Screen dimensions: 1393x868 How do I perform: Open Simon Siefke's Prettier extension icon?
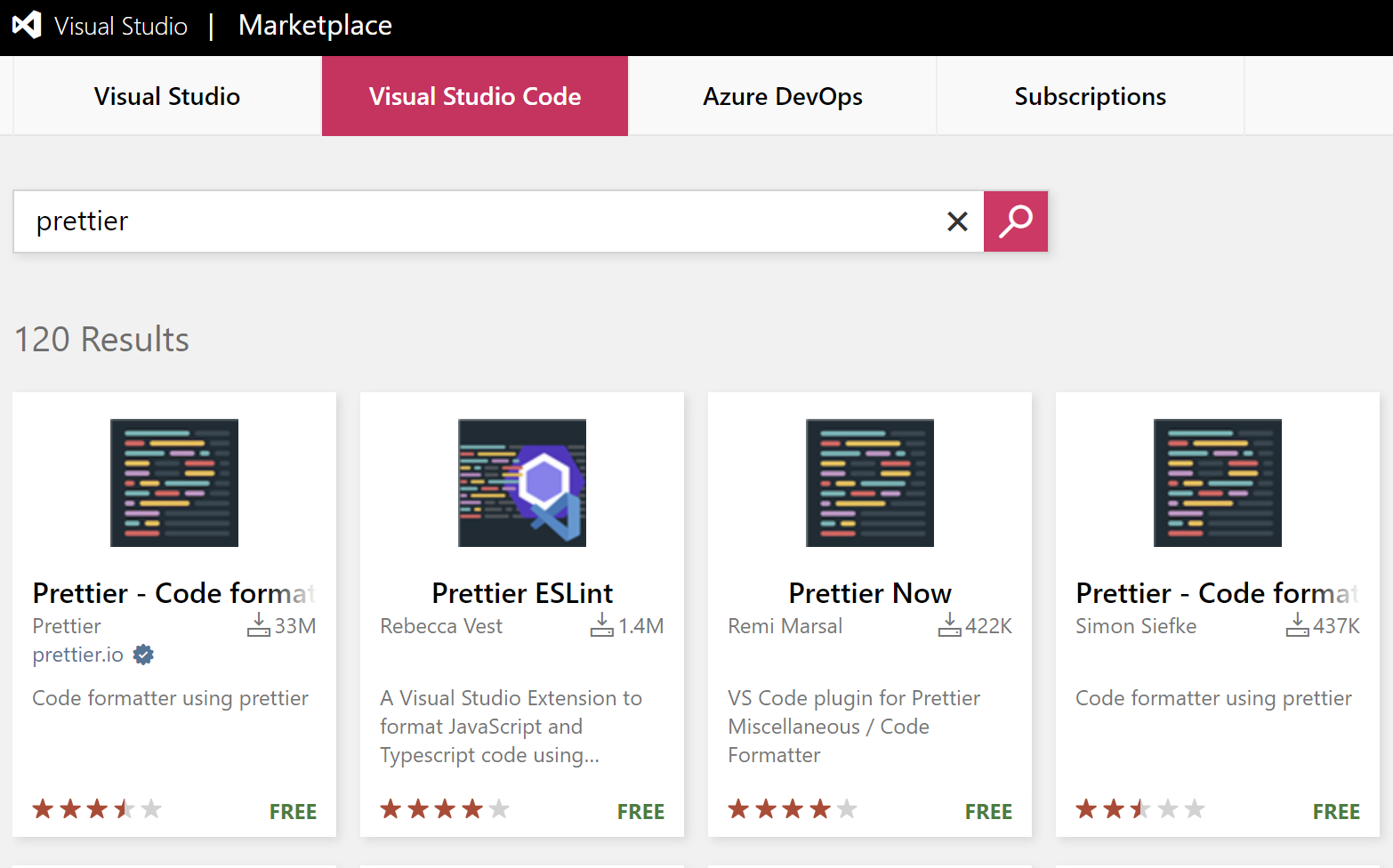point(1218,483)
